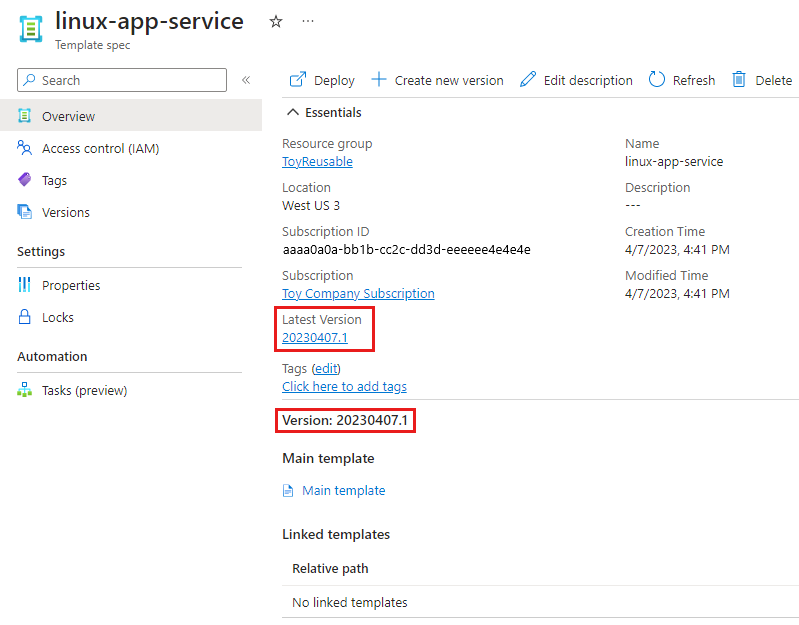The width and height of the screenshot is (799, 625).
Task: Deploy the template spec
Action: (x=322, y=80)
